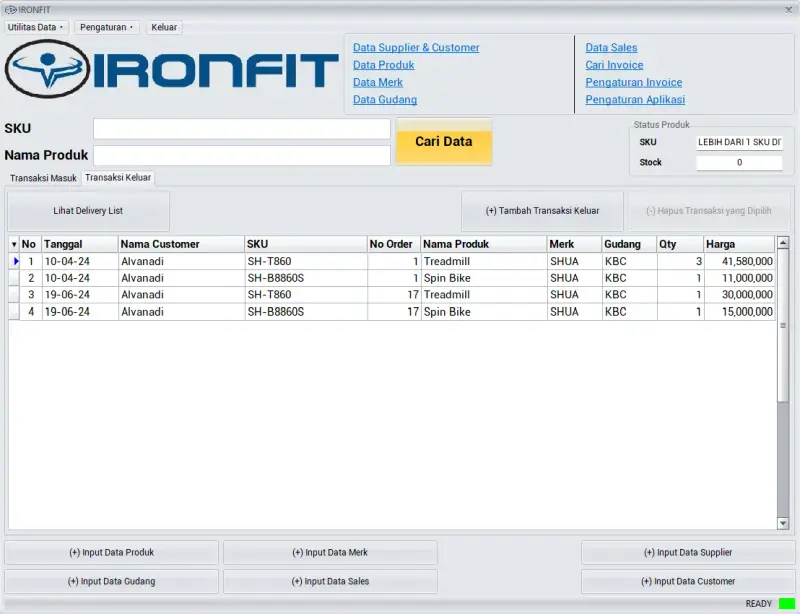Click the price cell 41,580,000
Viewport: 800px width, 614px height.
tap(739, 261)
